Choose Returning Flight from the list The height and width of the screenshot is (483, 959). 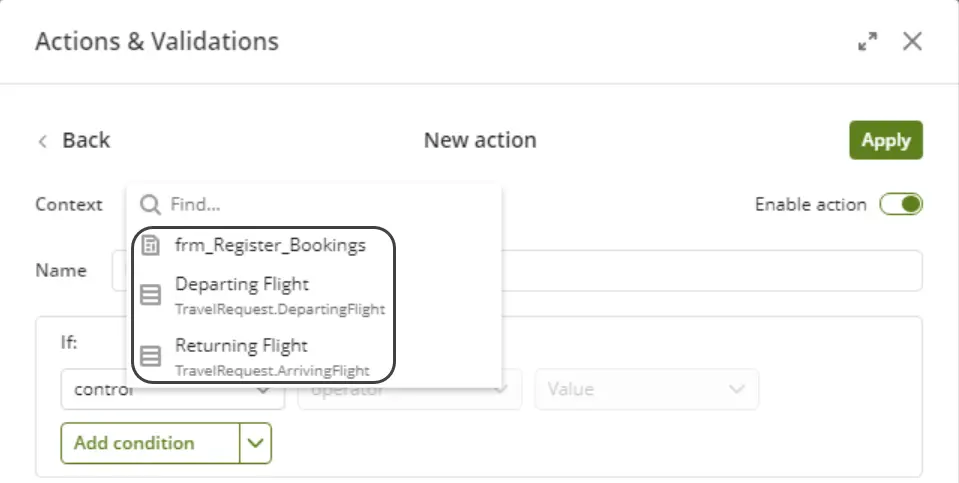tap(263, 357)
